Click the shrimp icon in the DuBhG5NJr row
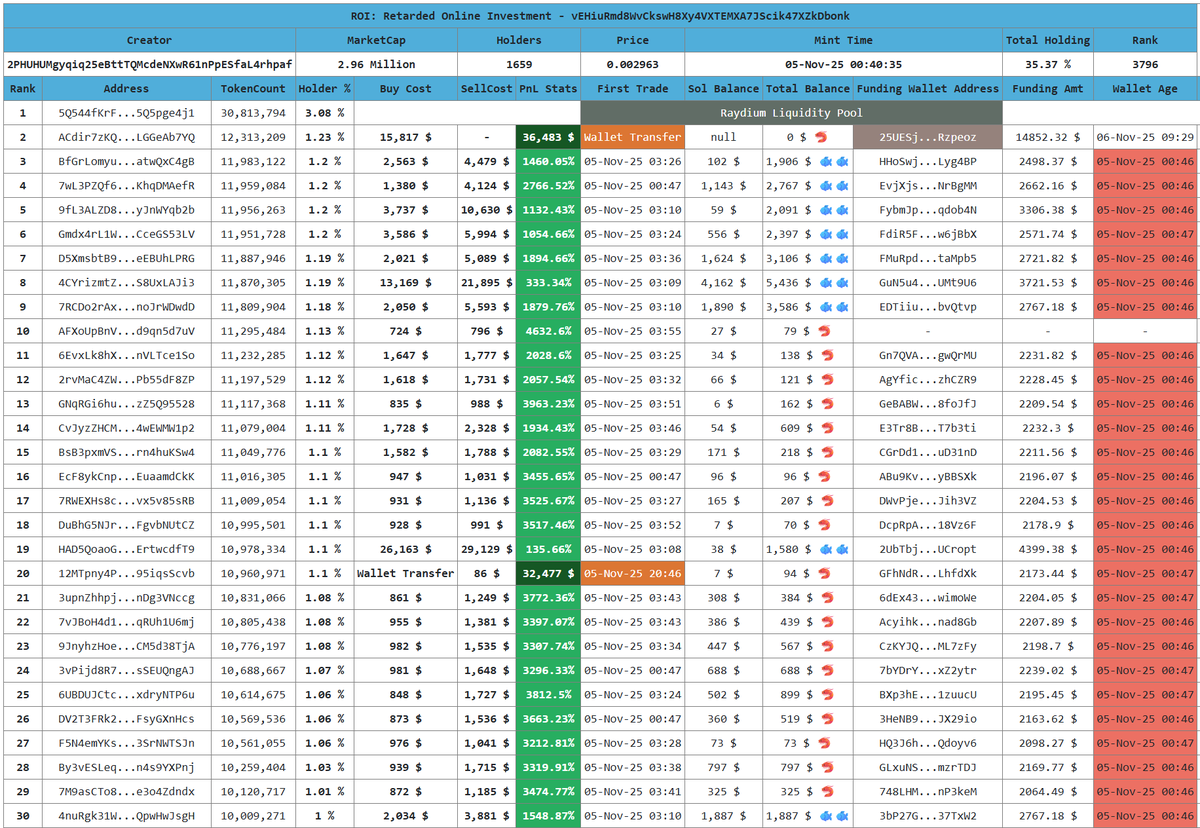 [x=825, y=525]
